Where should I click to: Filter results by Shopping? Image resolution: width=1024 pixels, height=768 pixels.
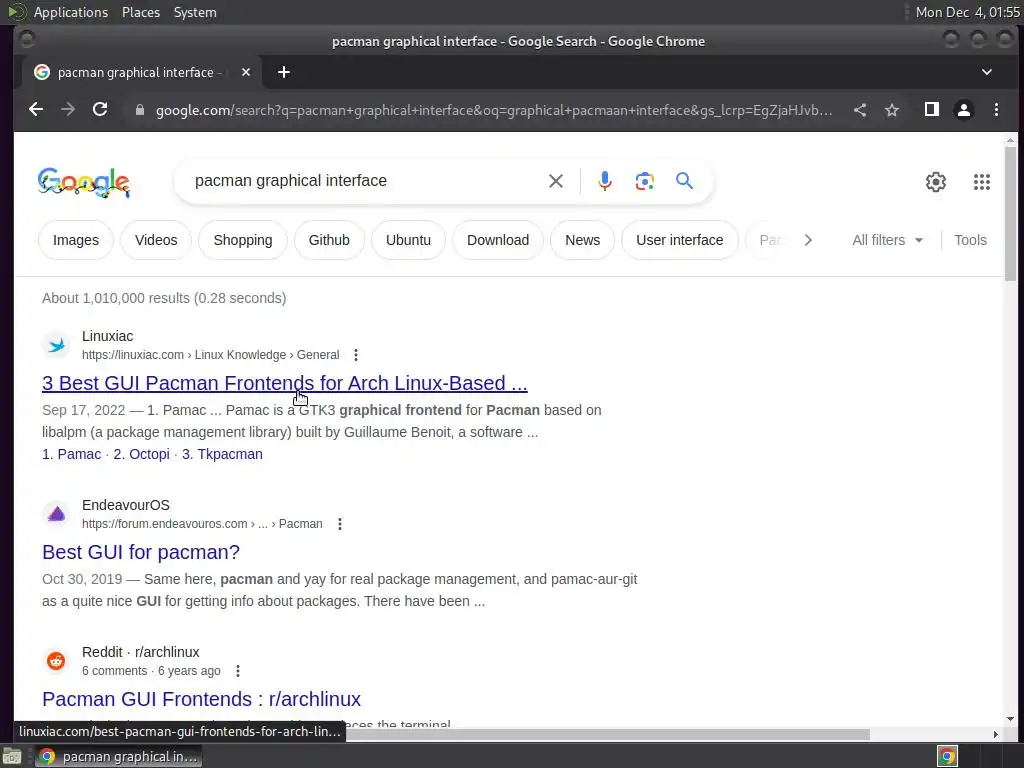243,240
